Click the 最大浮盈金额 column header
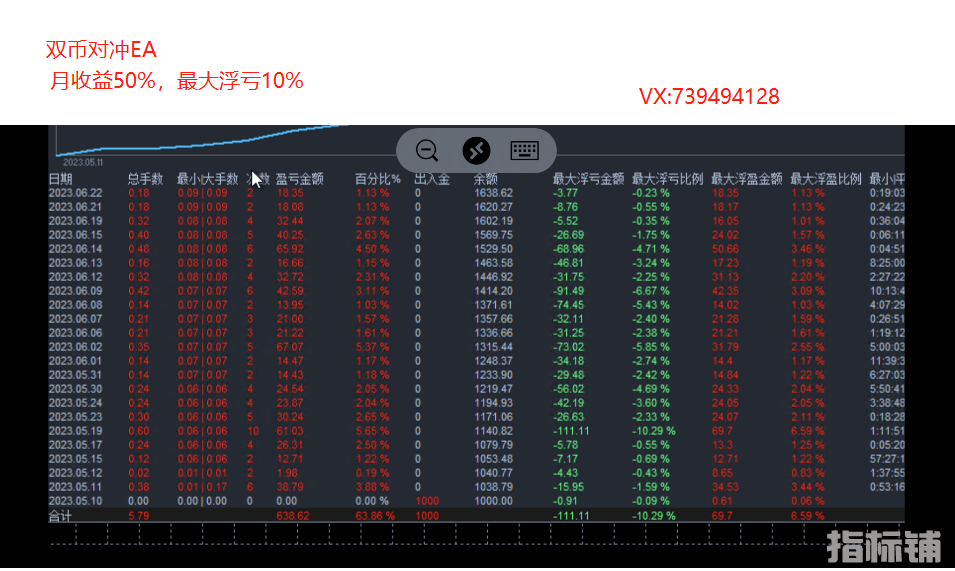Screen dimensions: 955x571 [x=746, y=179]
